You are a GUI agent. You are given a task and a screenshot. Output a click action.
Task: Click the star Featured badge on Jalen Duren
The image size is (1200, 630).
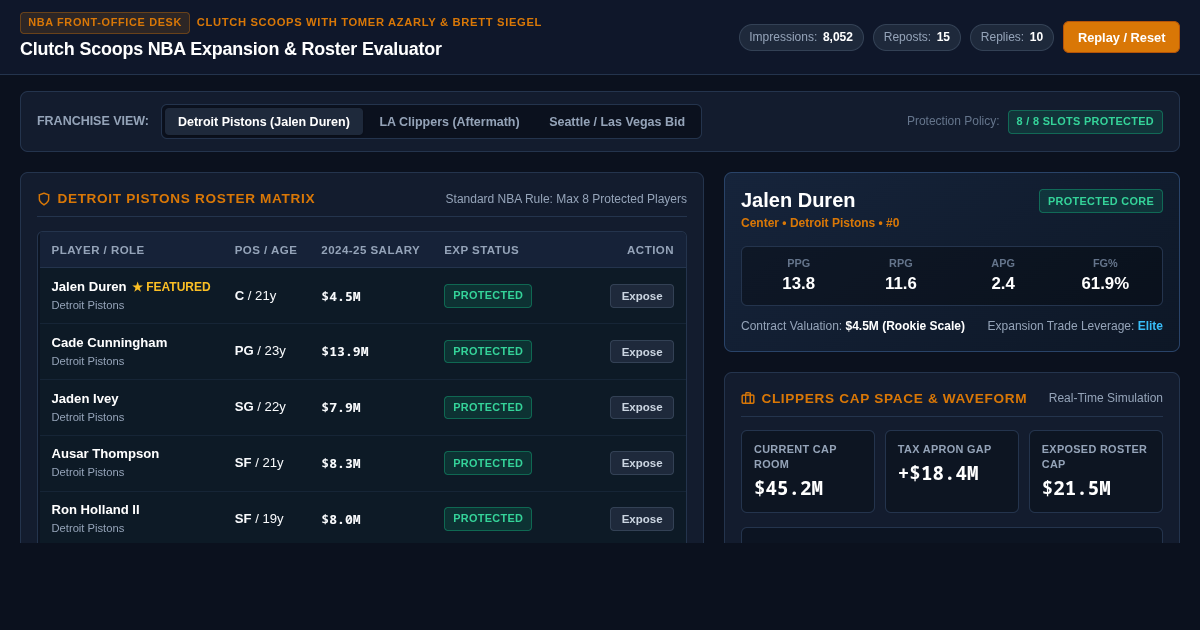[x=171, y=287]
